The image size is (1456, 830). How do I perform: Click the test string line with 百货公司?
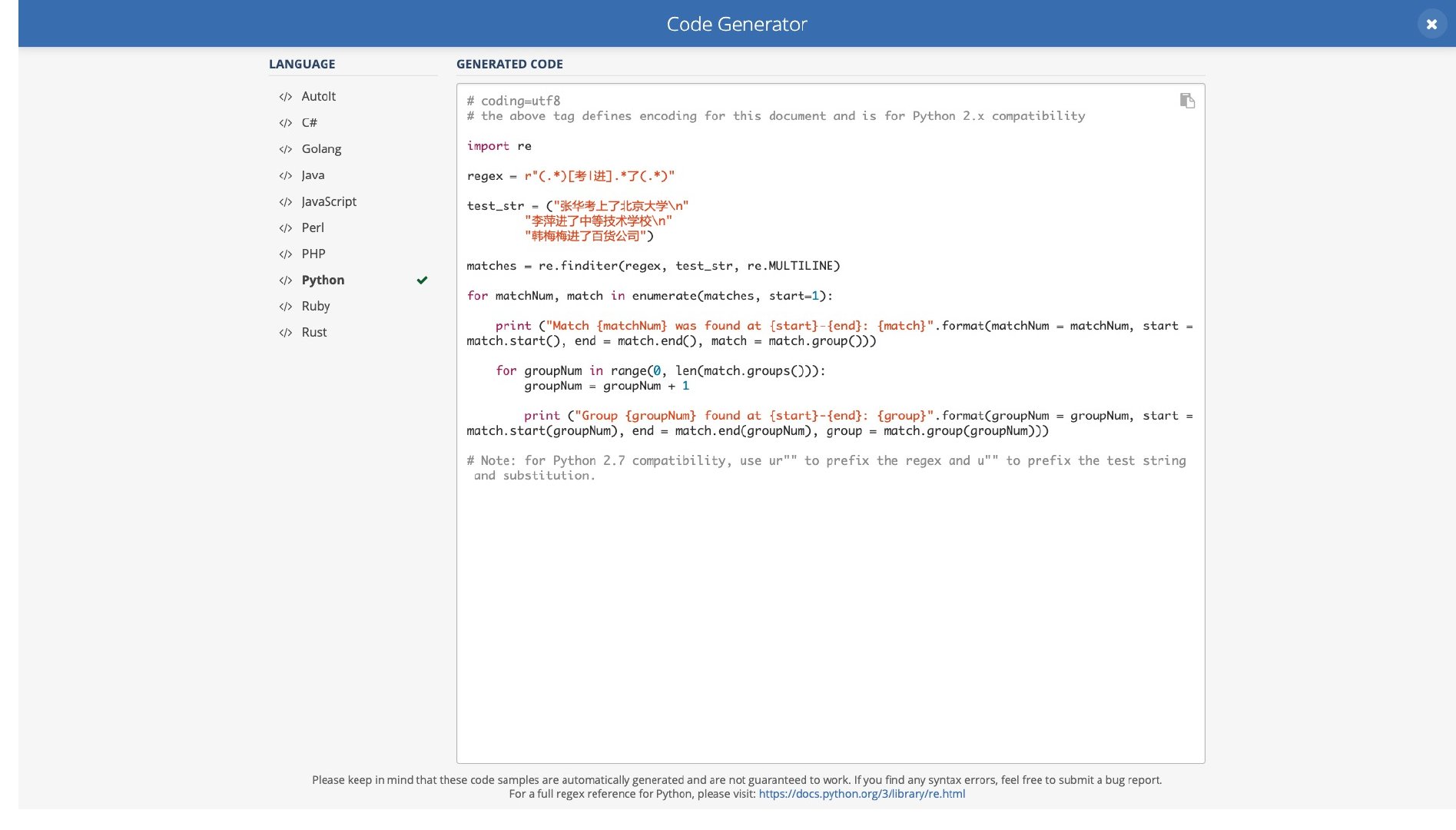589,236
